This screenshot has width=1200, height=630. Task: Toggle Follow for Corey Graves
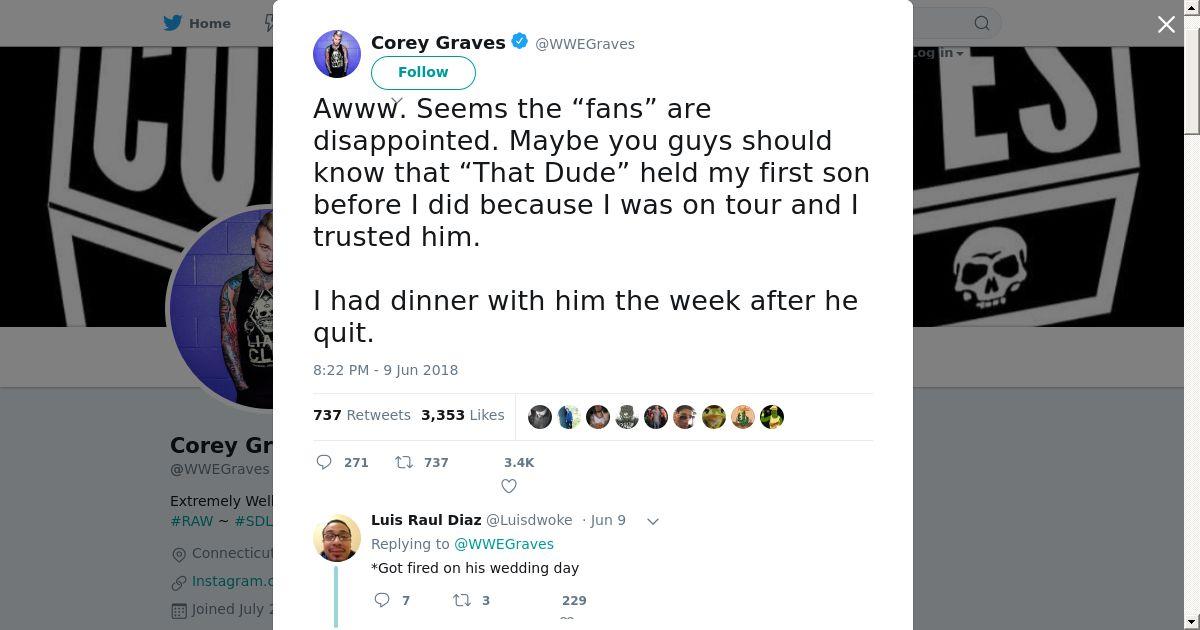click(423, 72)
